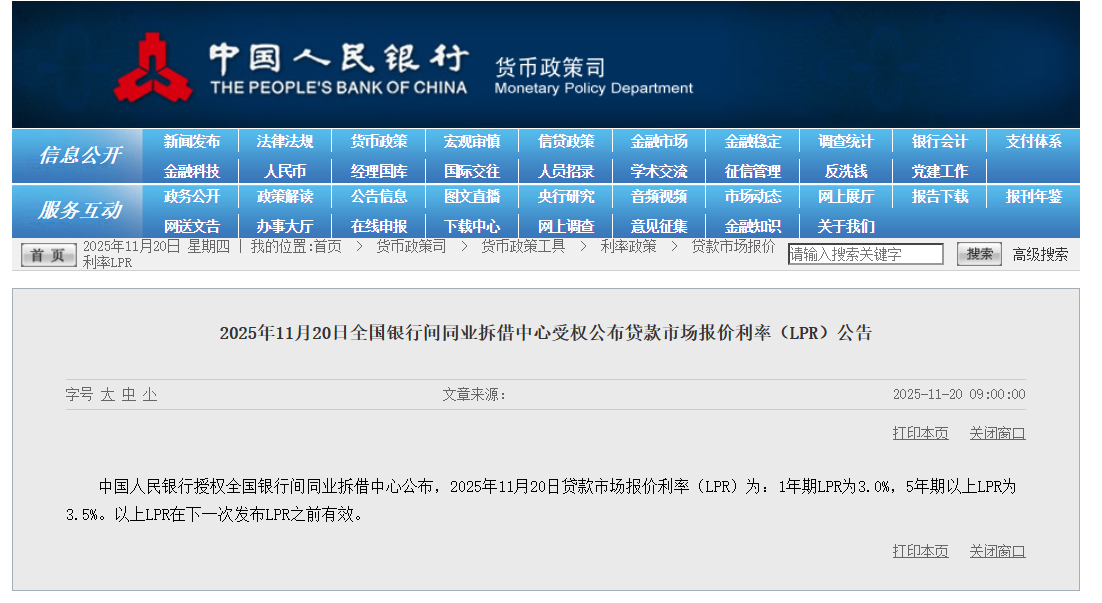Click the 首页 home button
Image resolution: width=1102 pixels, height=603 pixels.
[x=48, y=255]
